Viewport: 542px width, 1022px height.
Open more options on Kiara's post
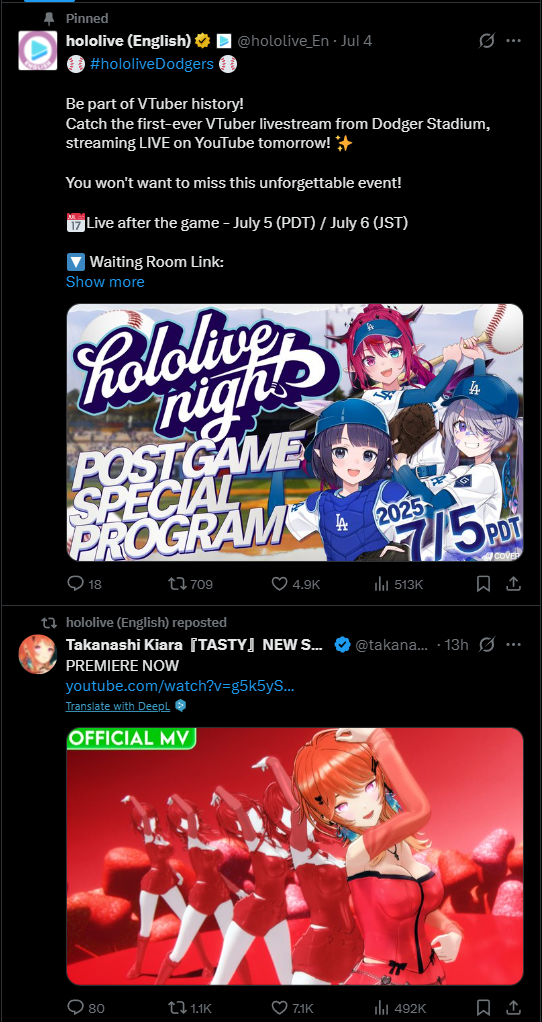click(513, 645)
